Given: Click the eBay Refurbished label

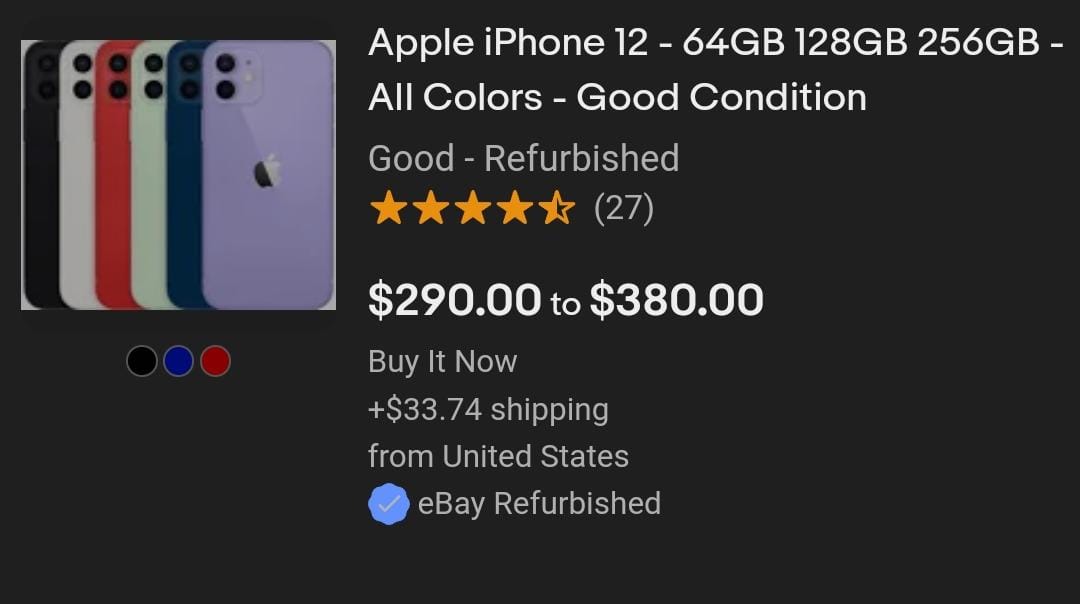Looking at the screenshot, I should coord(539,503).
